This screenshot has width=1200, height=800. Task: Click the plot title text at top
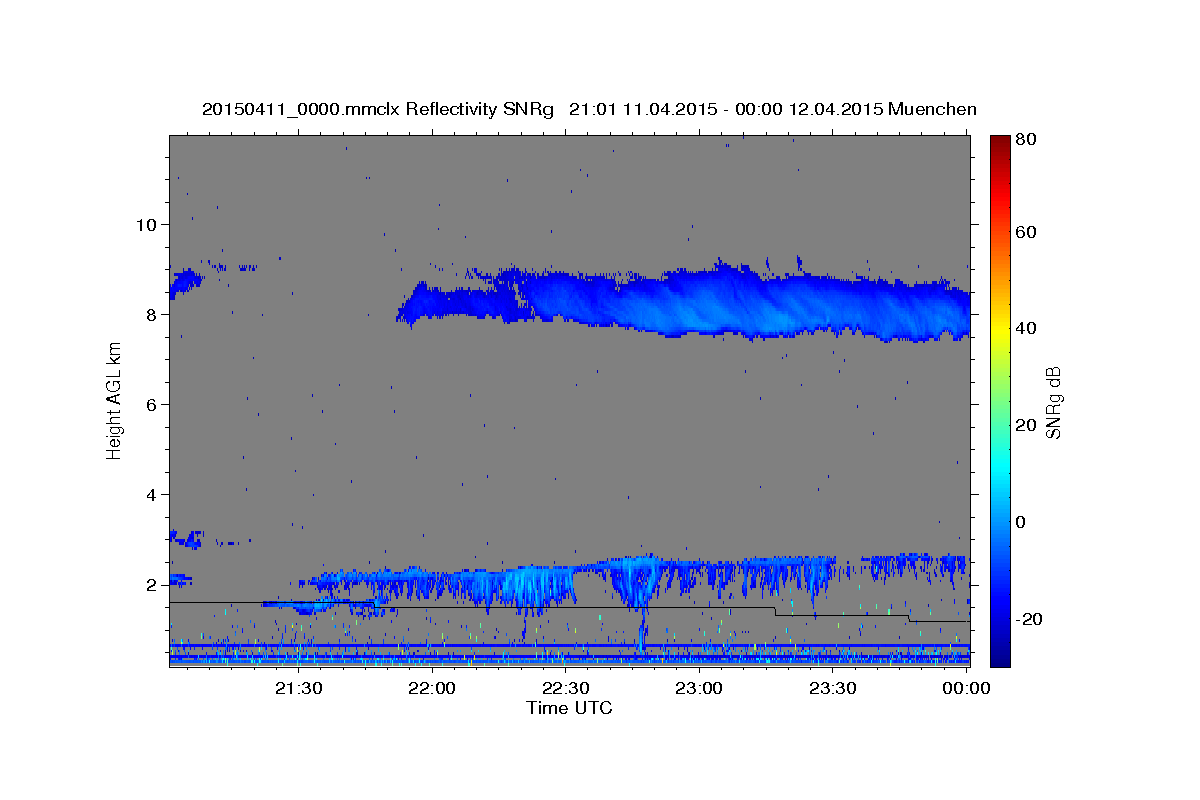click(x=589, y=109)
